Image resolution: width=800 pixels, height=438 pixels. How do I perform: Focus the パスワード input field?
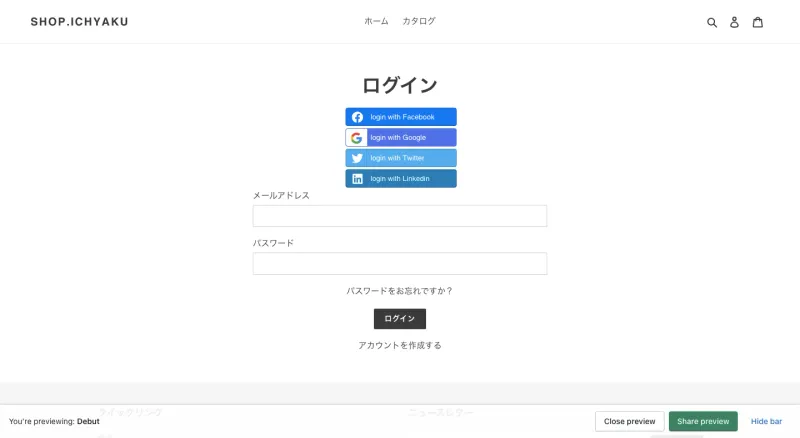[400, 263]
